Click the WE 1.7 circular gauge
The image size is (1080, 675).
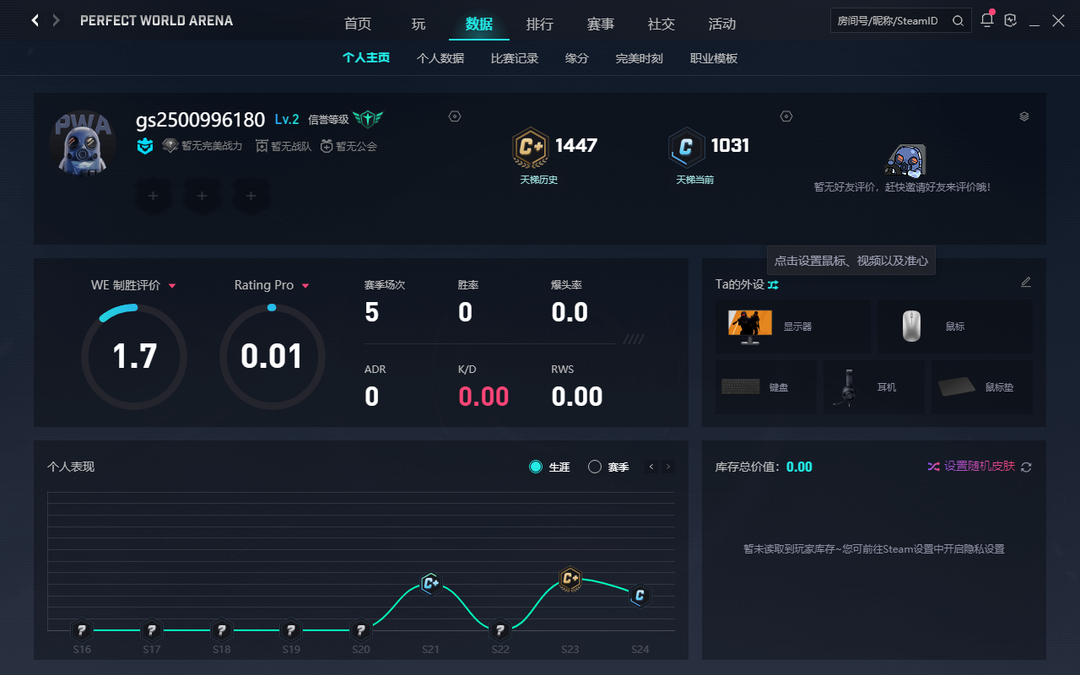pos(134,357)
